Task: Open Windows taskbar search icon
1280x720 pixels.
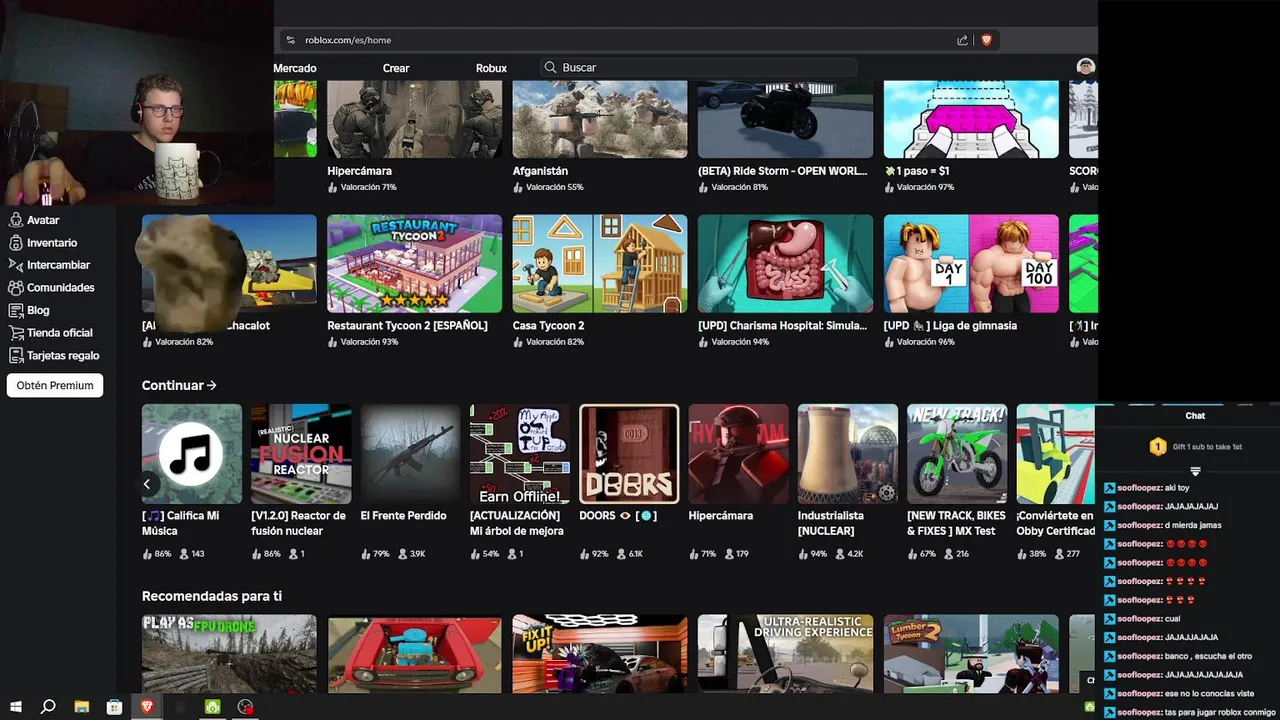Action: coord(48,707)
